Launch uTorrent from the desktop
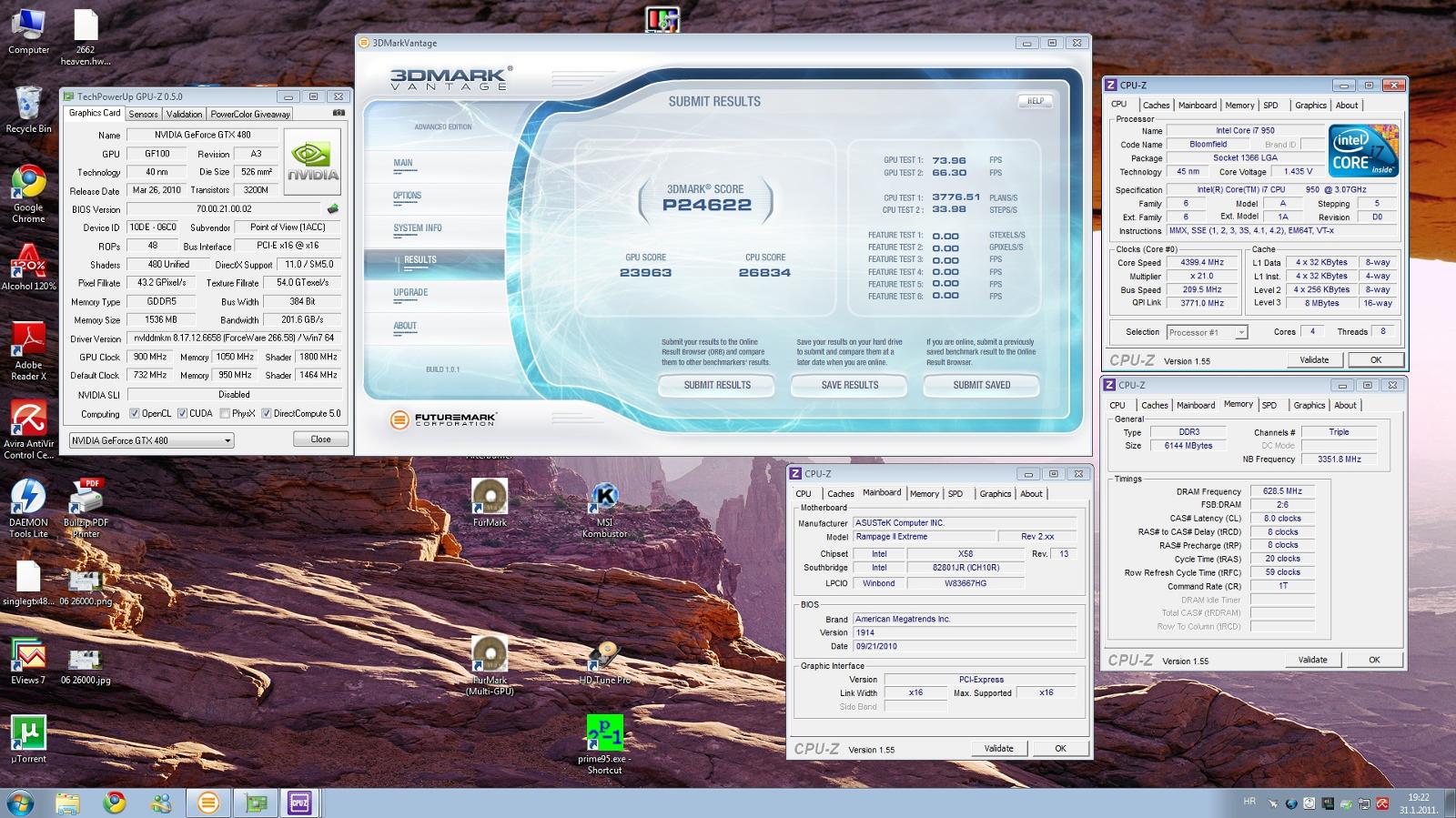 click(28, 739)
